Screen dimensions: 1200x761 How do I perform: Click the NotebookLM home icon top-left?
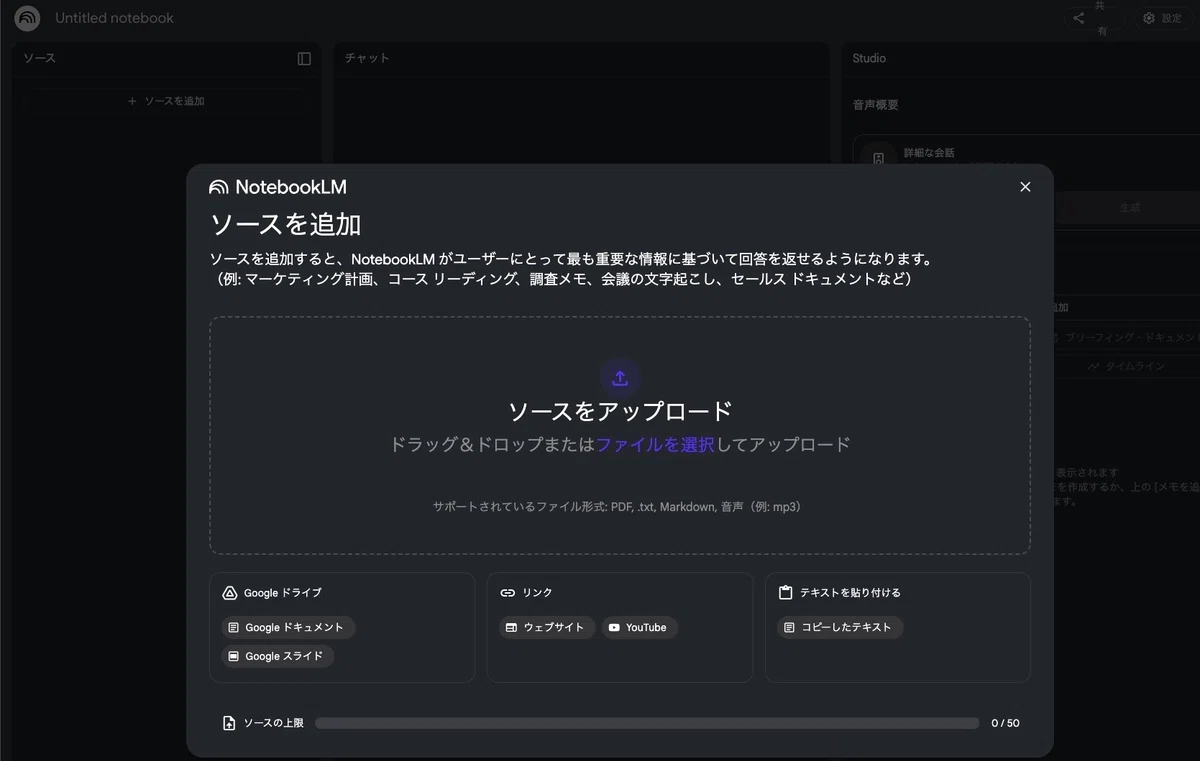(27, 18)
